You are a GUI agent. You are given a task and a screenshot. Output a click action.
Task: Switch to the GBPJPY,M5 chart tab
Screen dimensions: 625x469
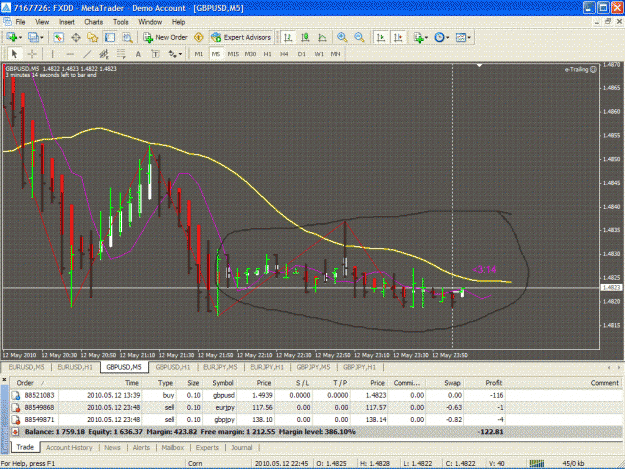click(313, 367)
